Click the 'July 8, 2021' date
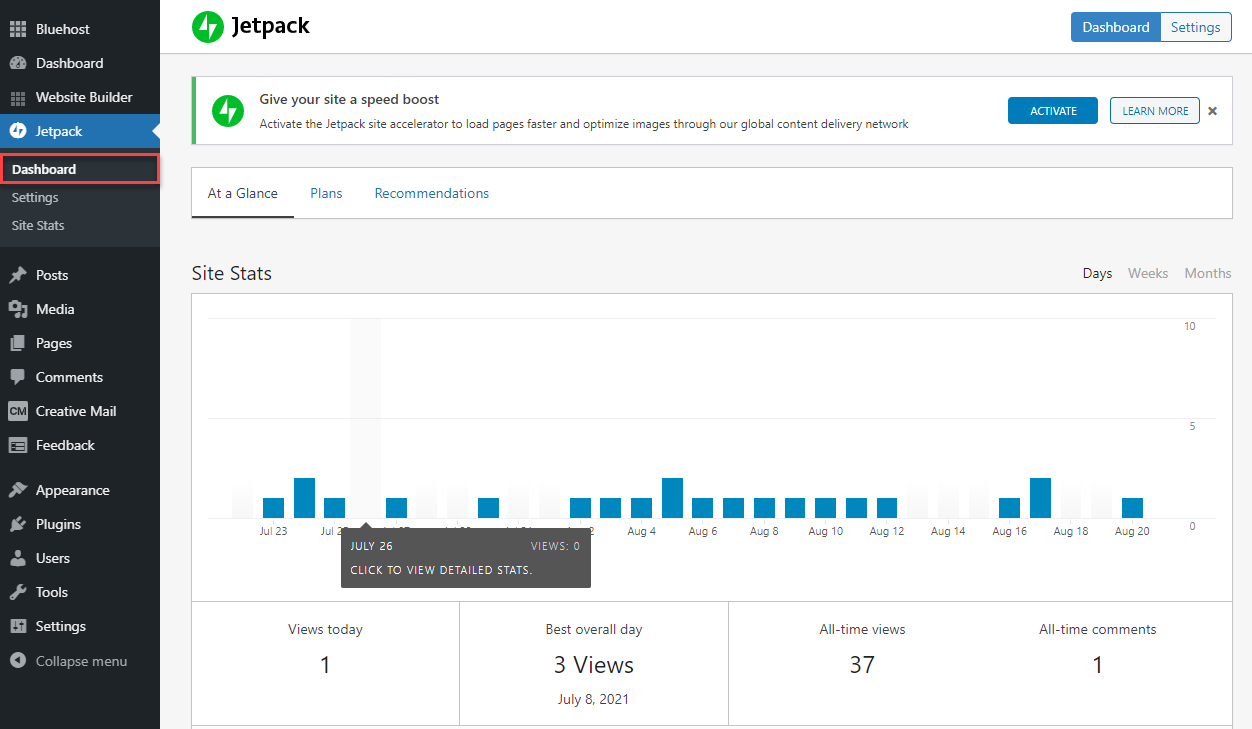The height and width of the screenshot is (729, 1252). pos(594,699)
